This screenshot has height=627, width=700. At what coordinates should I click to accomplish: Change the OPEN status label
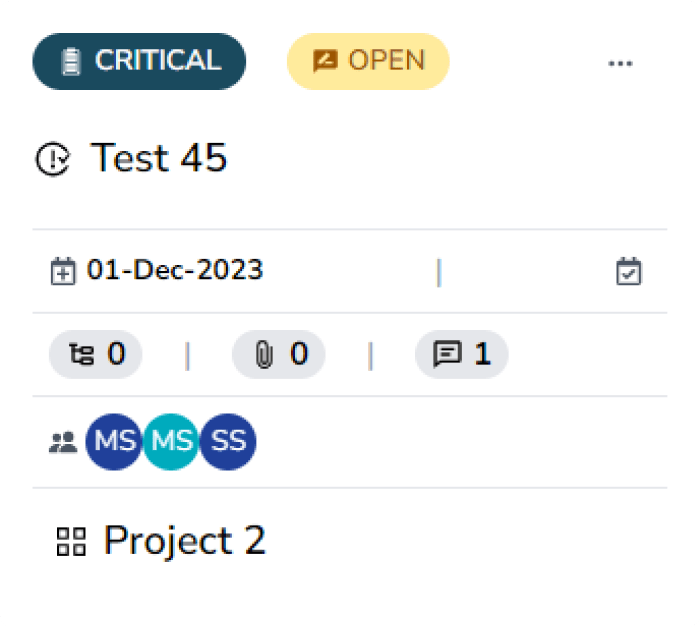tap(368, 61)
